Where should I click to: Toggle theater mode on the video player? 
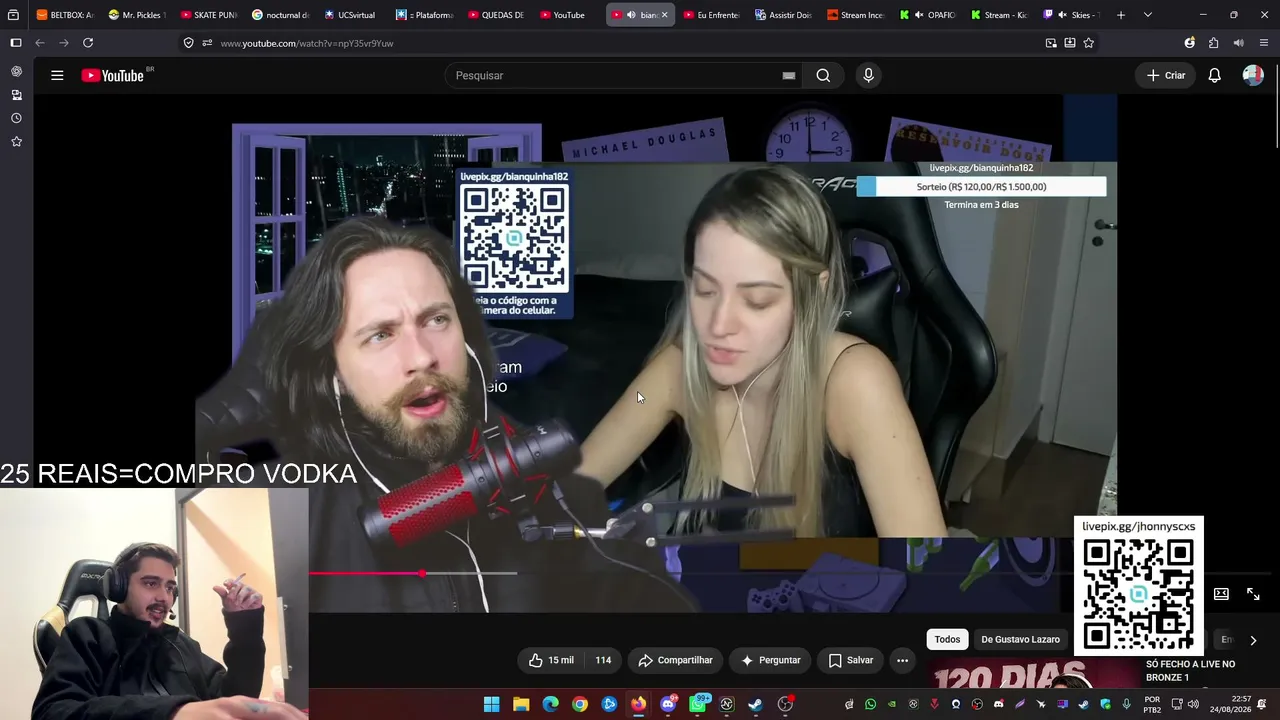coord(1221,594)
